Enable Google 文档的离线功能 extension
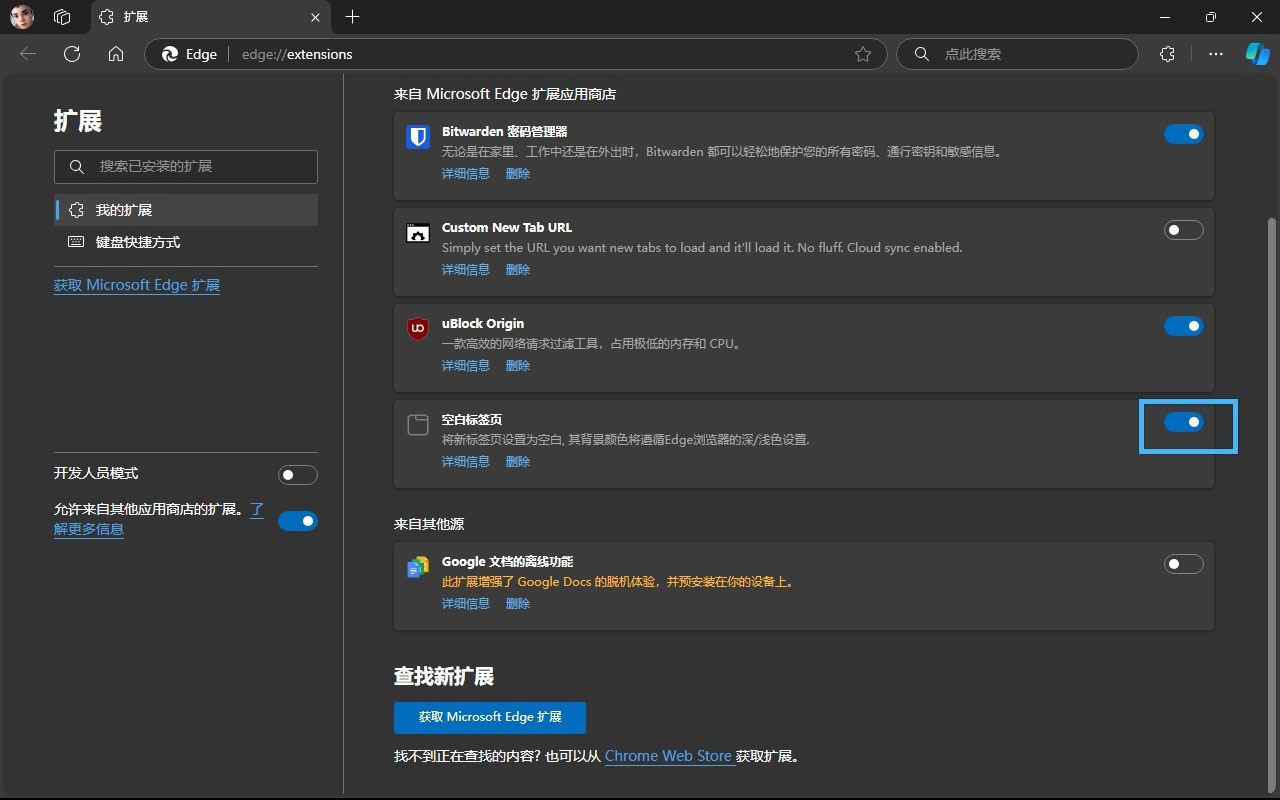 point(1184,564)
